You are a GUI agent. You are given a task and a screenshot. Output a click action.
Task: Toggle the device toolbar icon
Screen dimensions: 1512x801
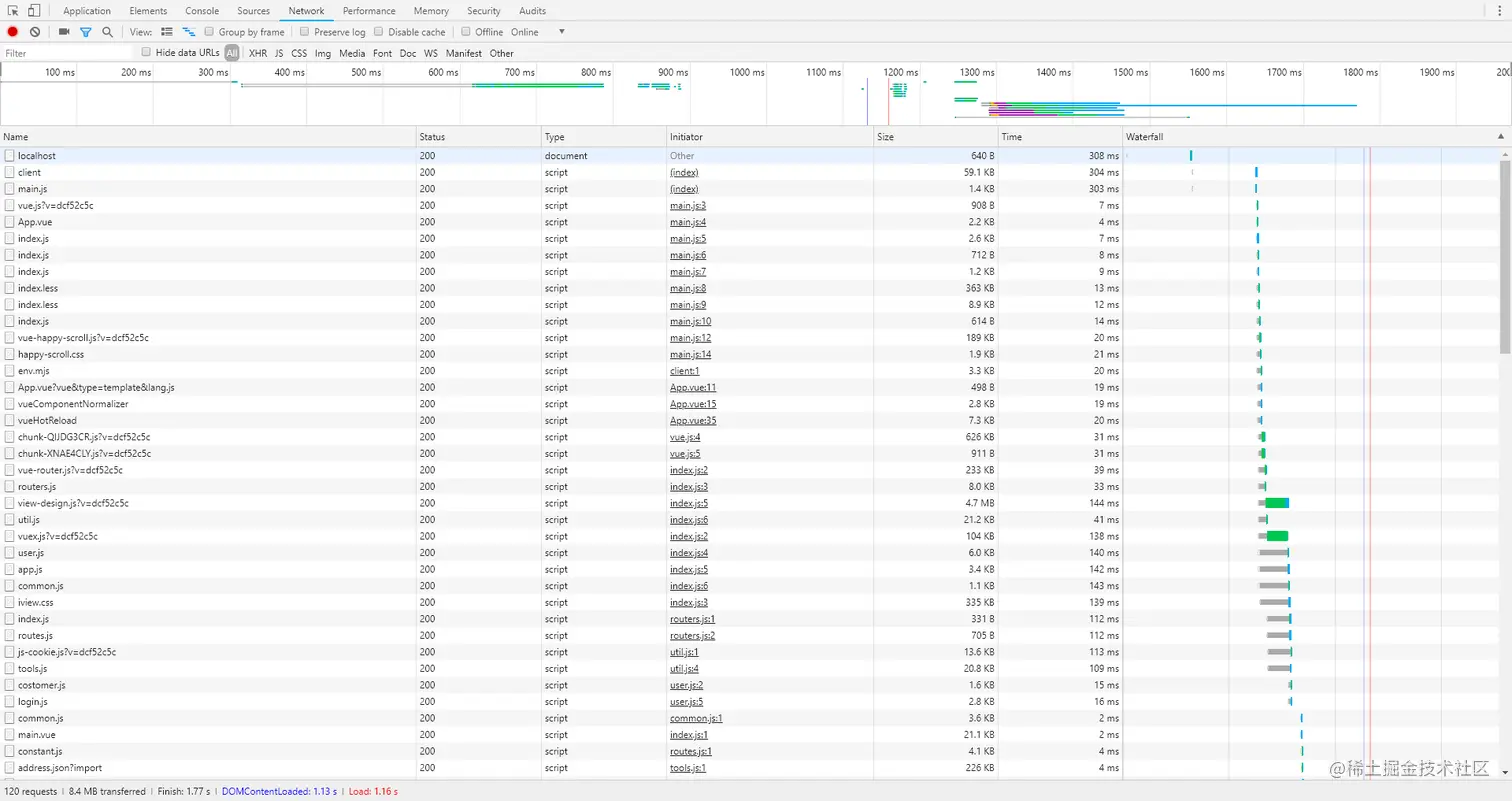34,11
